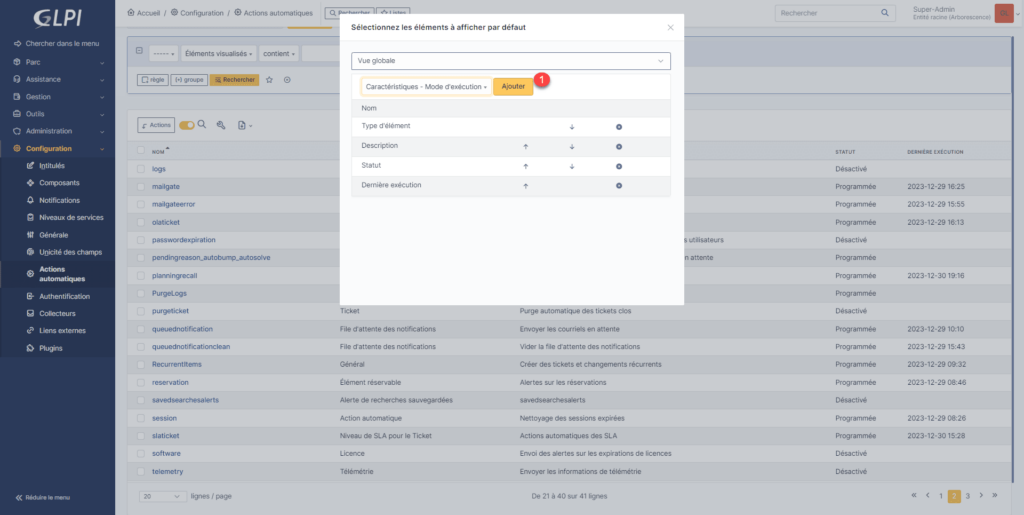Move Statut column down in the list
The width and height of the screenshot is (1024, 515).
point(572,166)
